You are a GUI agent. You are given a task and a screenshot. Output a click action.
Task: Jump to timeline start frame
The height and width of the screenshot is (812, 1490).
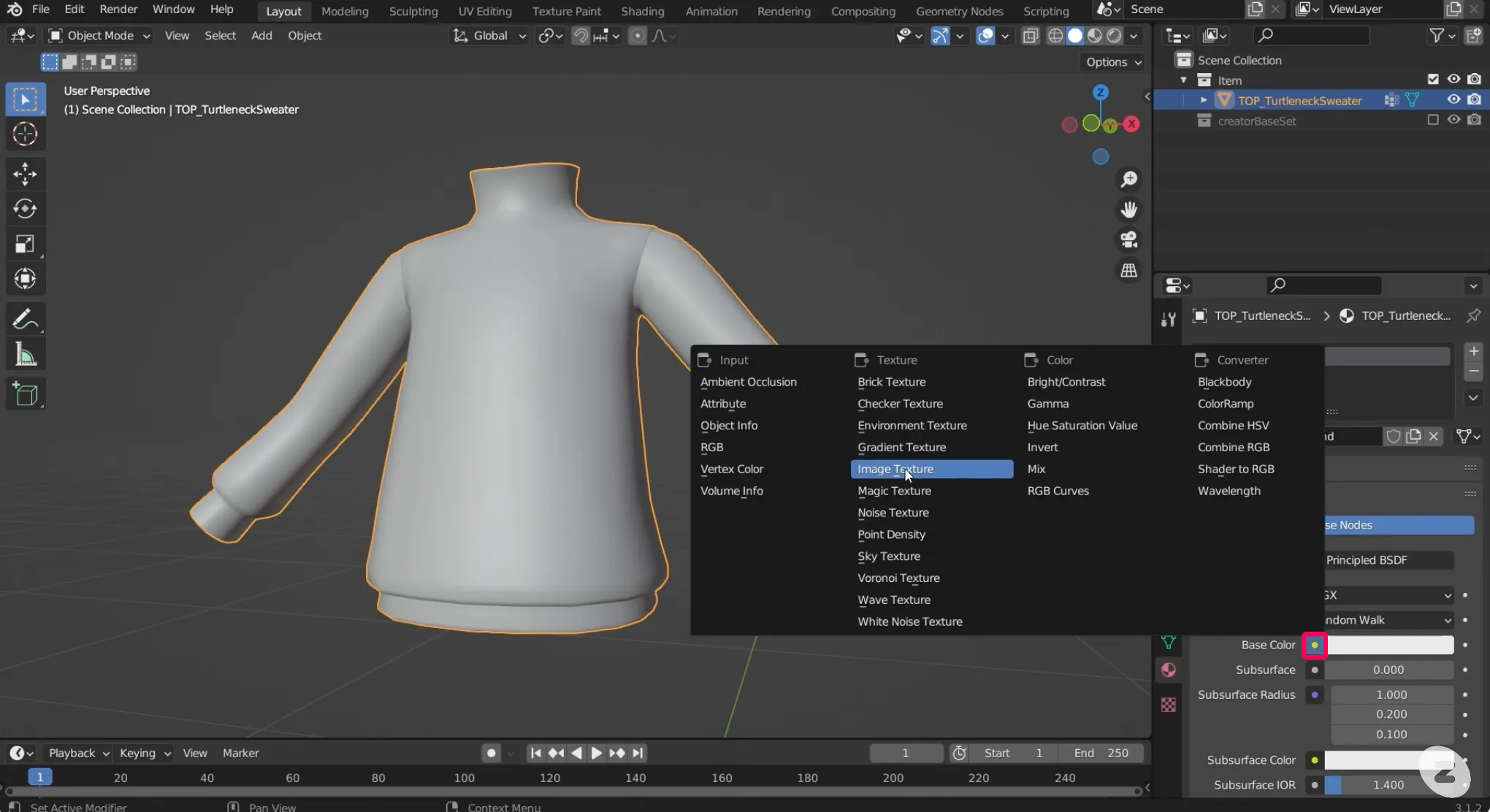pos(535,753)
